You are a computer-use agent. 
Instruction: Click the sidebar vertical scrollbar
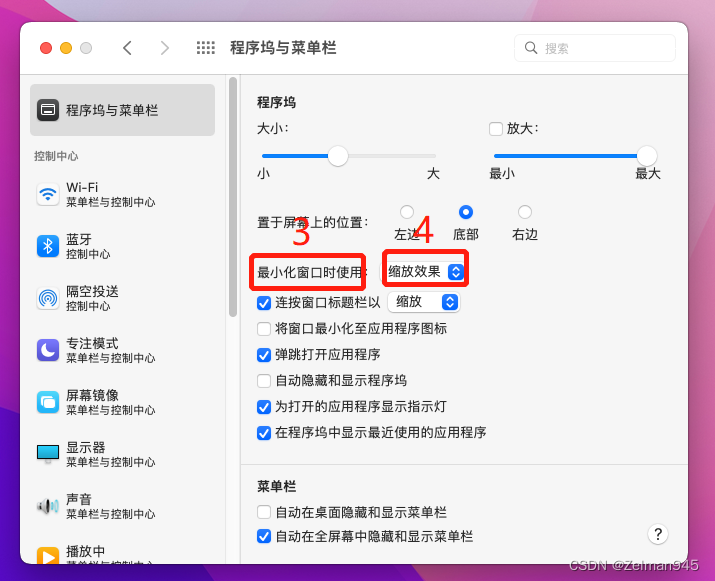click(233, 197)
